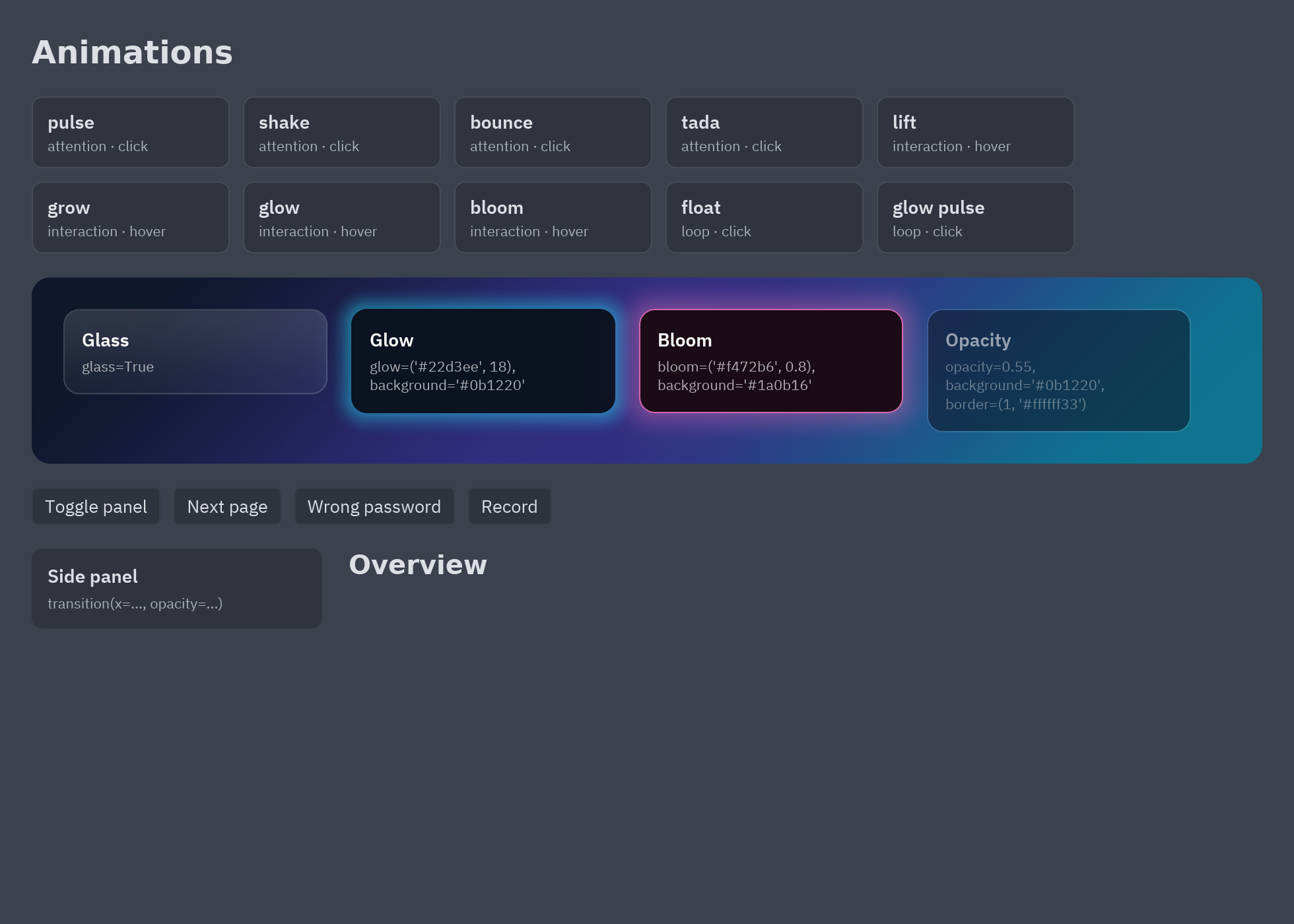Click the Glass effect card
The image size is (1294, 924).
195,352
